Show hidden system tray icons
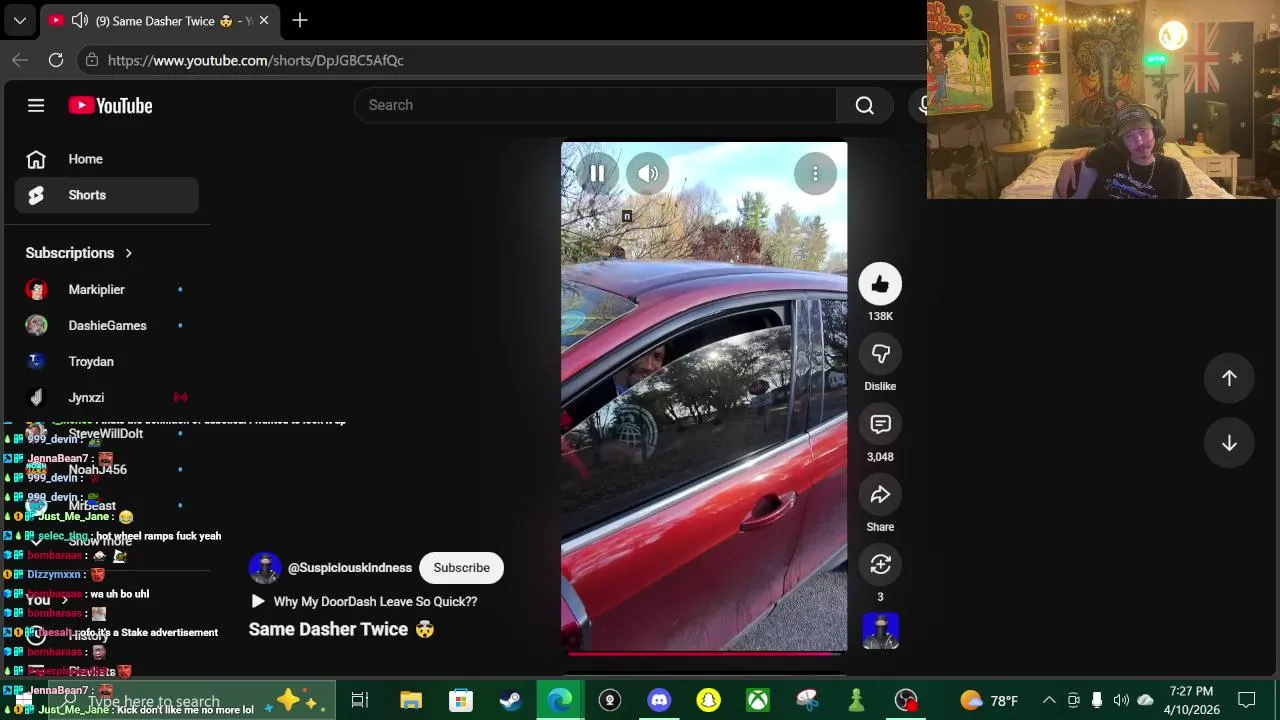Screen dimensions: 1280x720 (x=1049, y=701)
